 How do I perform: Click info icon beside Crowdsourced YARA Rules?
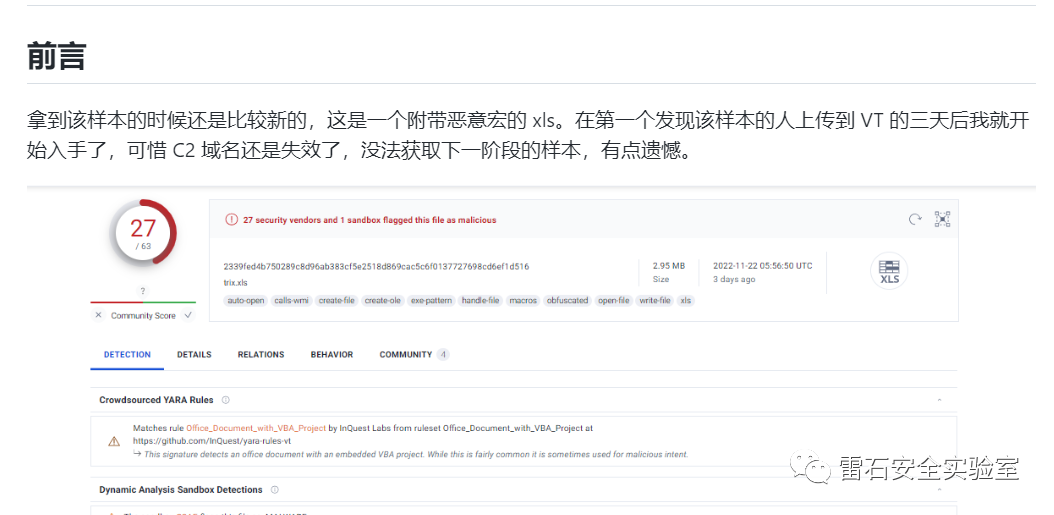click(226, 400)
